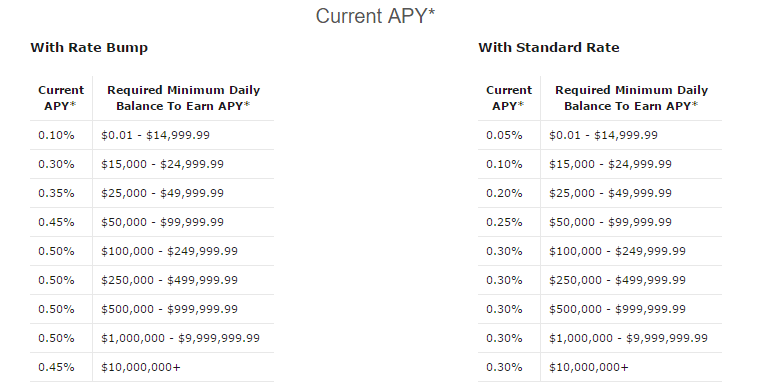Click Required Minimum Daily Balance header, Standard Rate

pos(631,98)
